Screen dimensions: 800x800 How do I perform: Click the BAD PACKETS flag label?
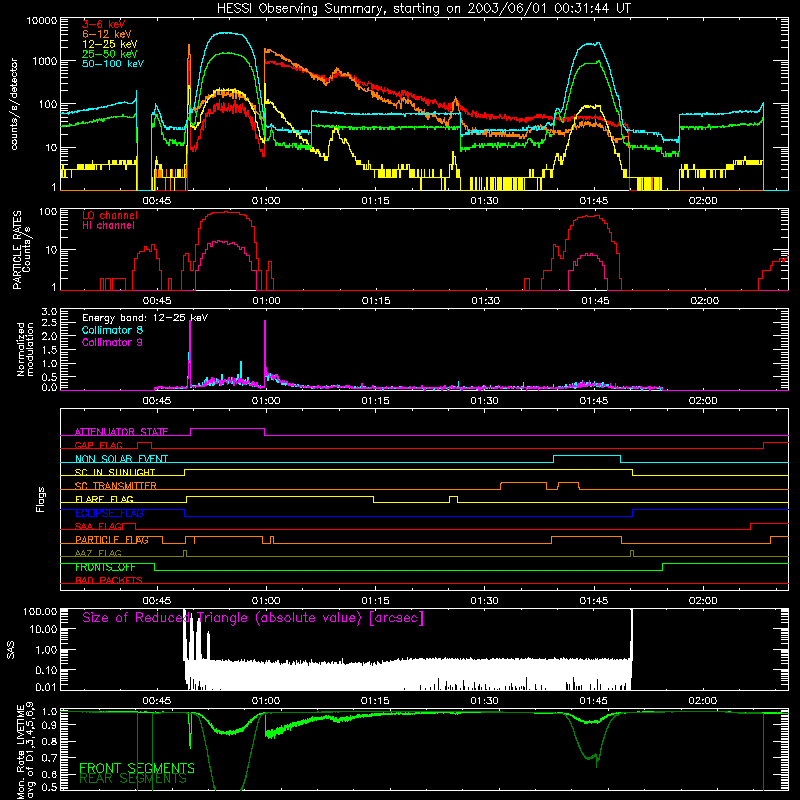click(109, 580)
